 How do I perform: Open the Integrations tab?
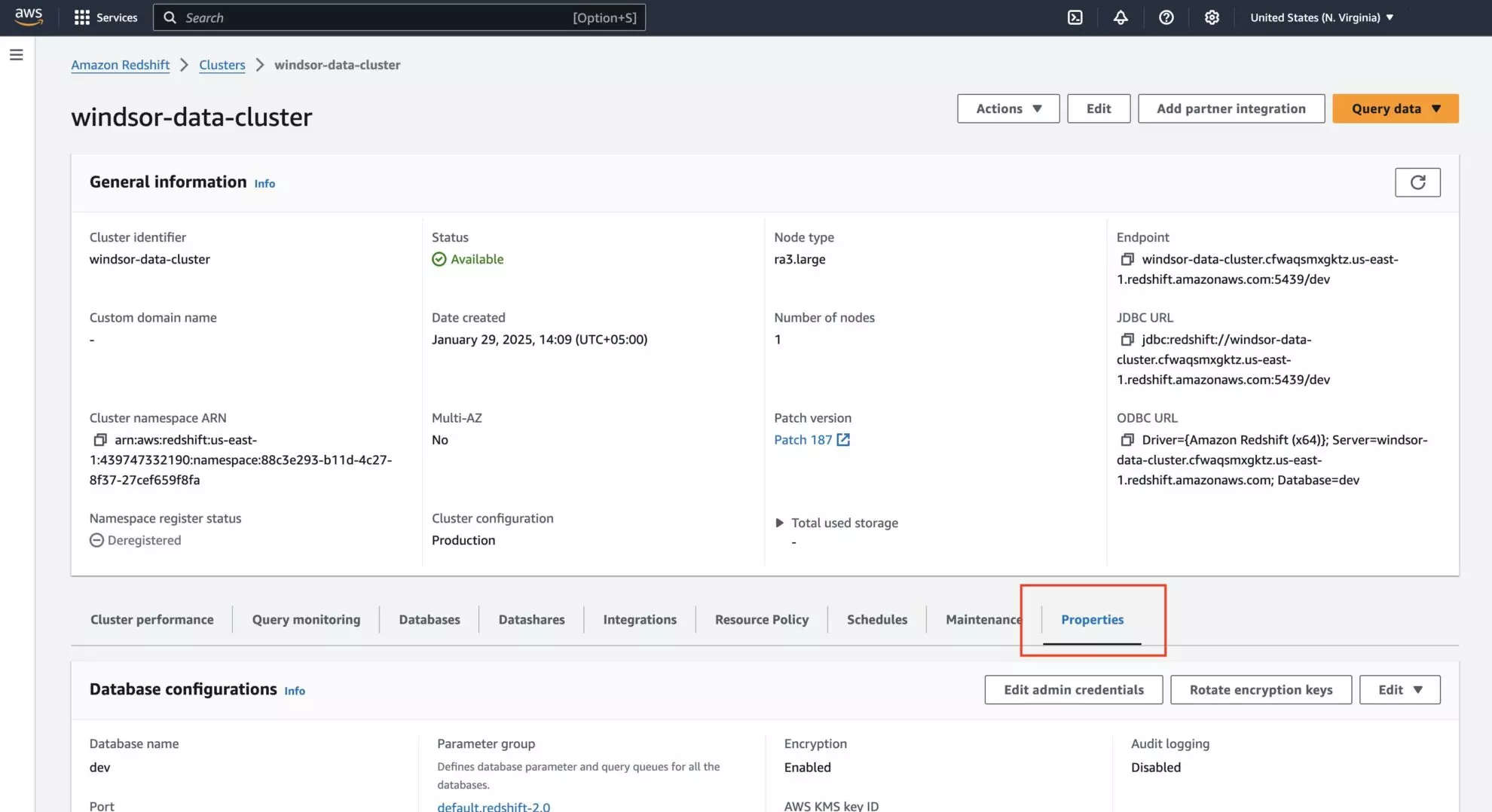[640, 620]
